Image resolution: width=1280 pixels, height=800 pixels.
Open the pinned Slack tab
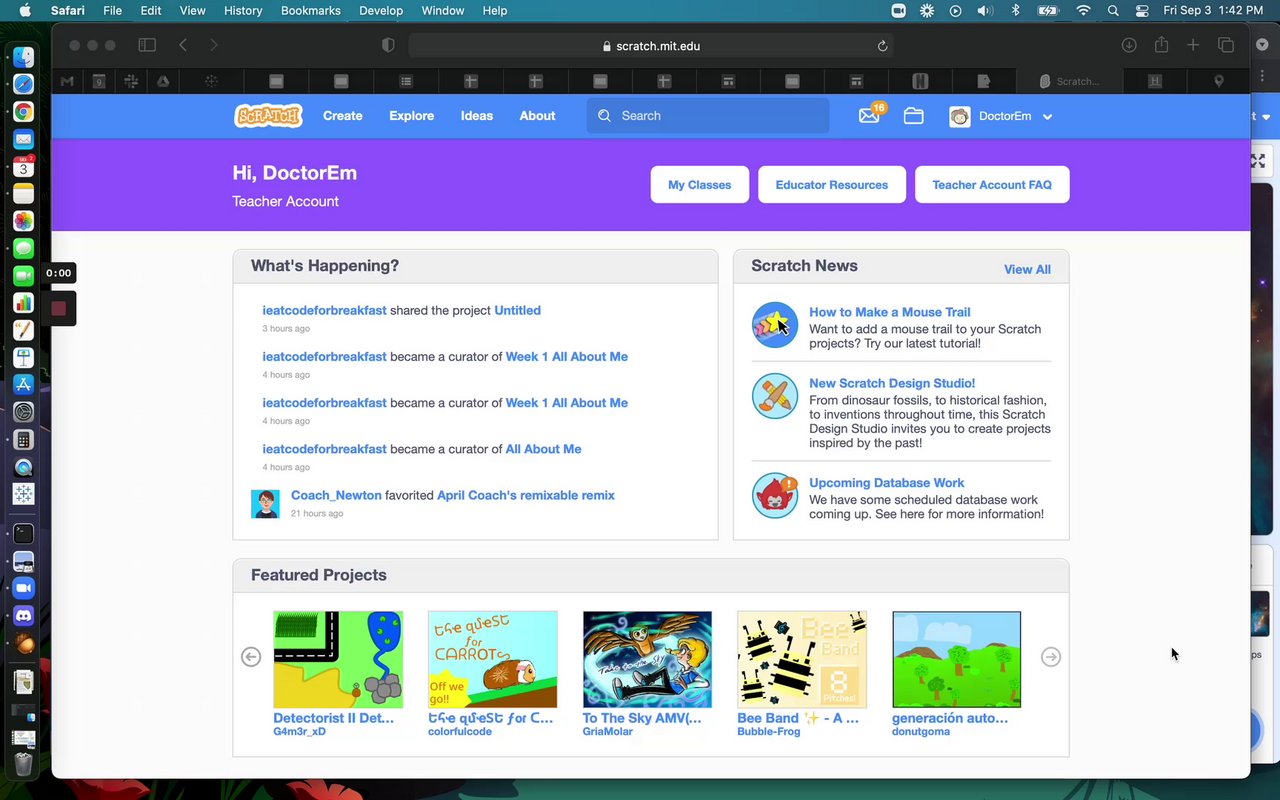pyautogui.click(x=131, y=81)
